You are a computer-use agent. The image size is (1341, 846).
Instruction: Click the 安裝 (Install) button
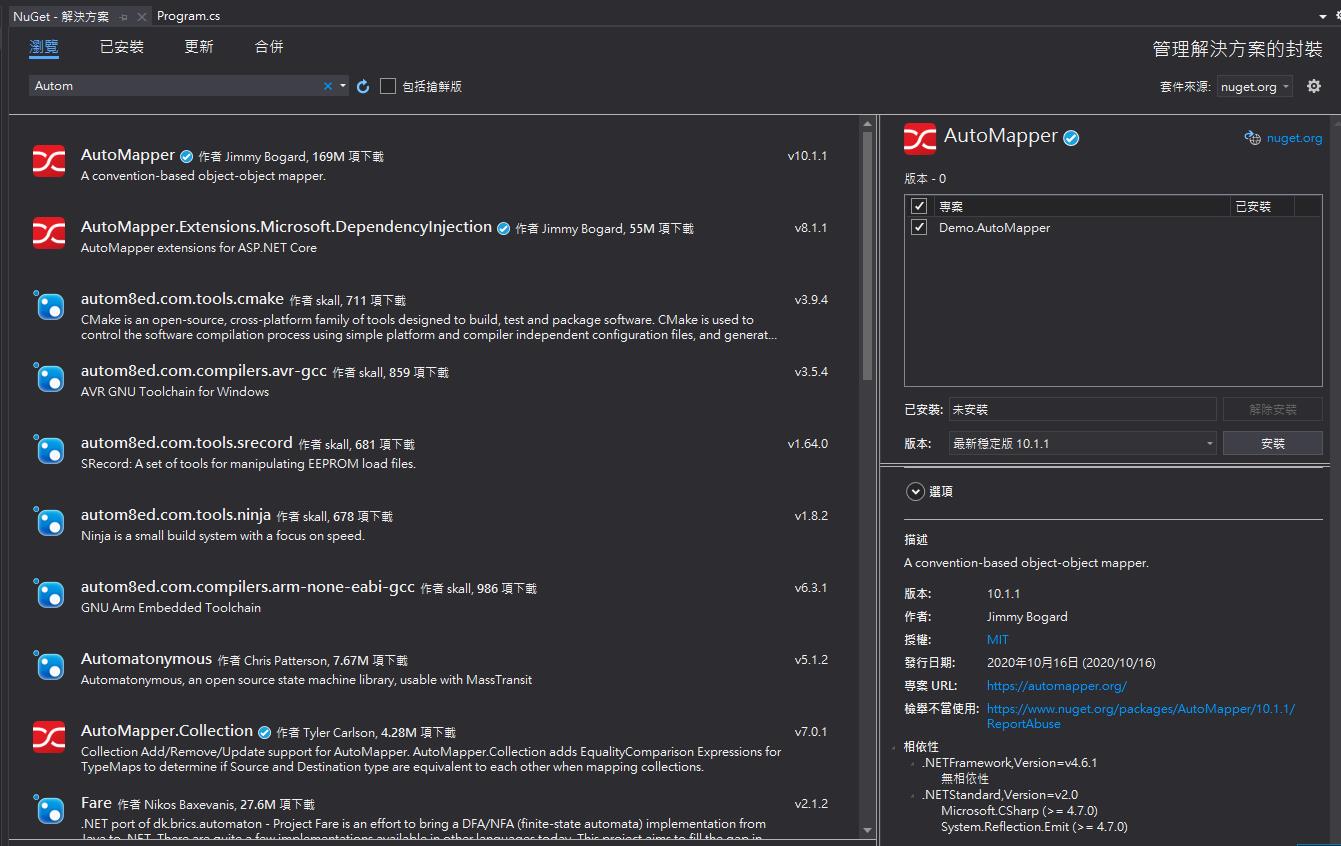[1272, 443]
